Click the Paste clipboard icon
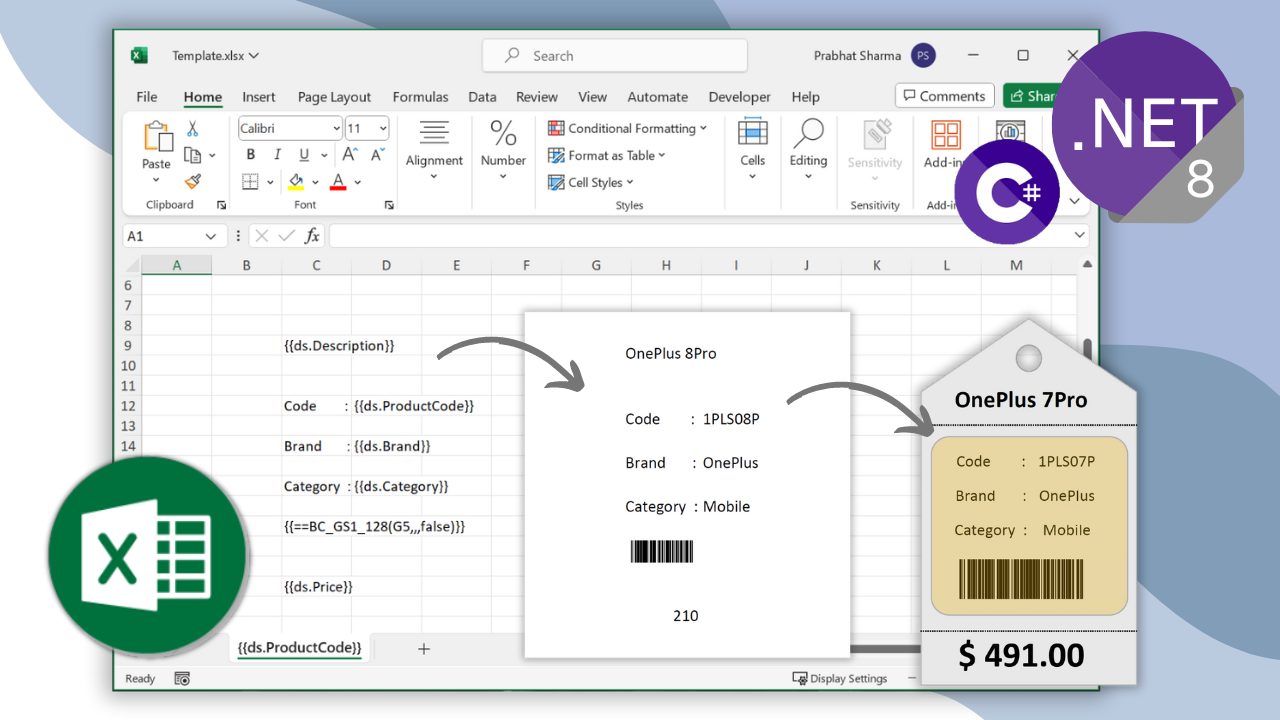 pyautogui.click(x=156, y=138)
